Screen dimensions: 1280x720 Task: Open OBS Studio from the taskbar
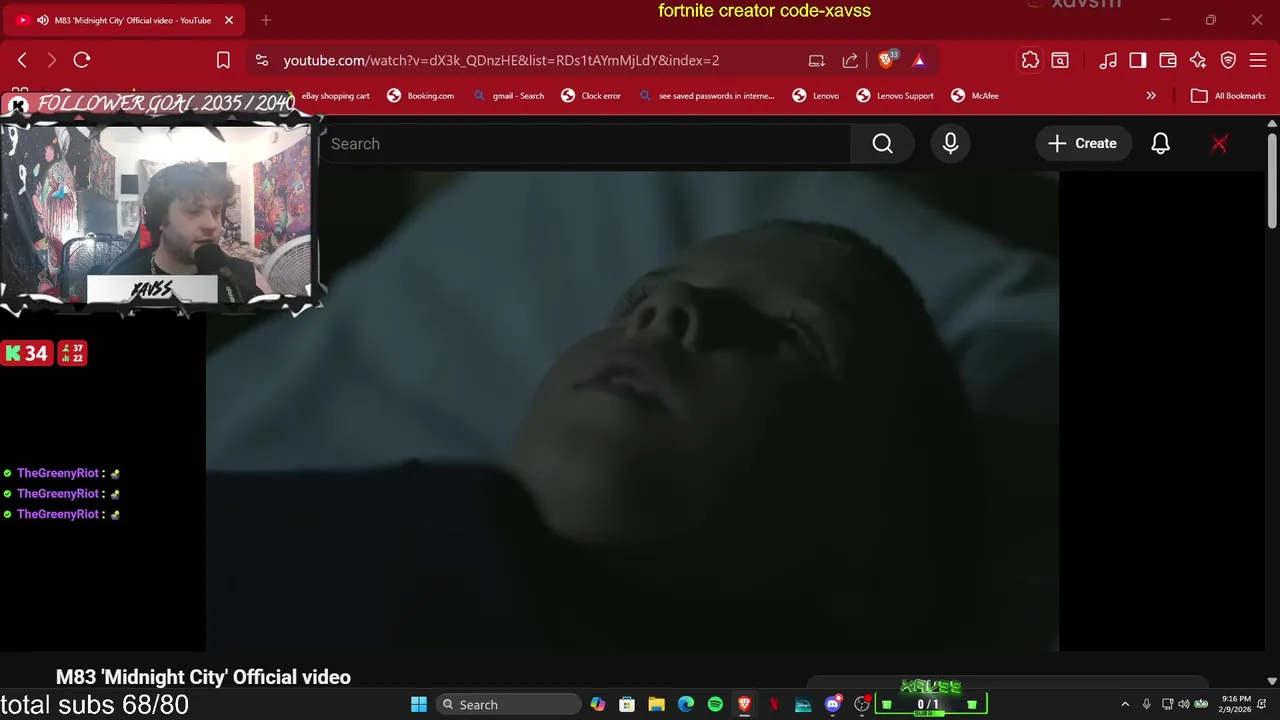tap(861, 704)
